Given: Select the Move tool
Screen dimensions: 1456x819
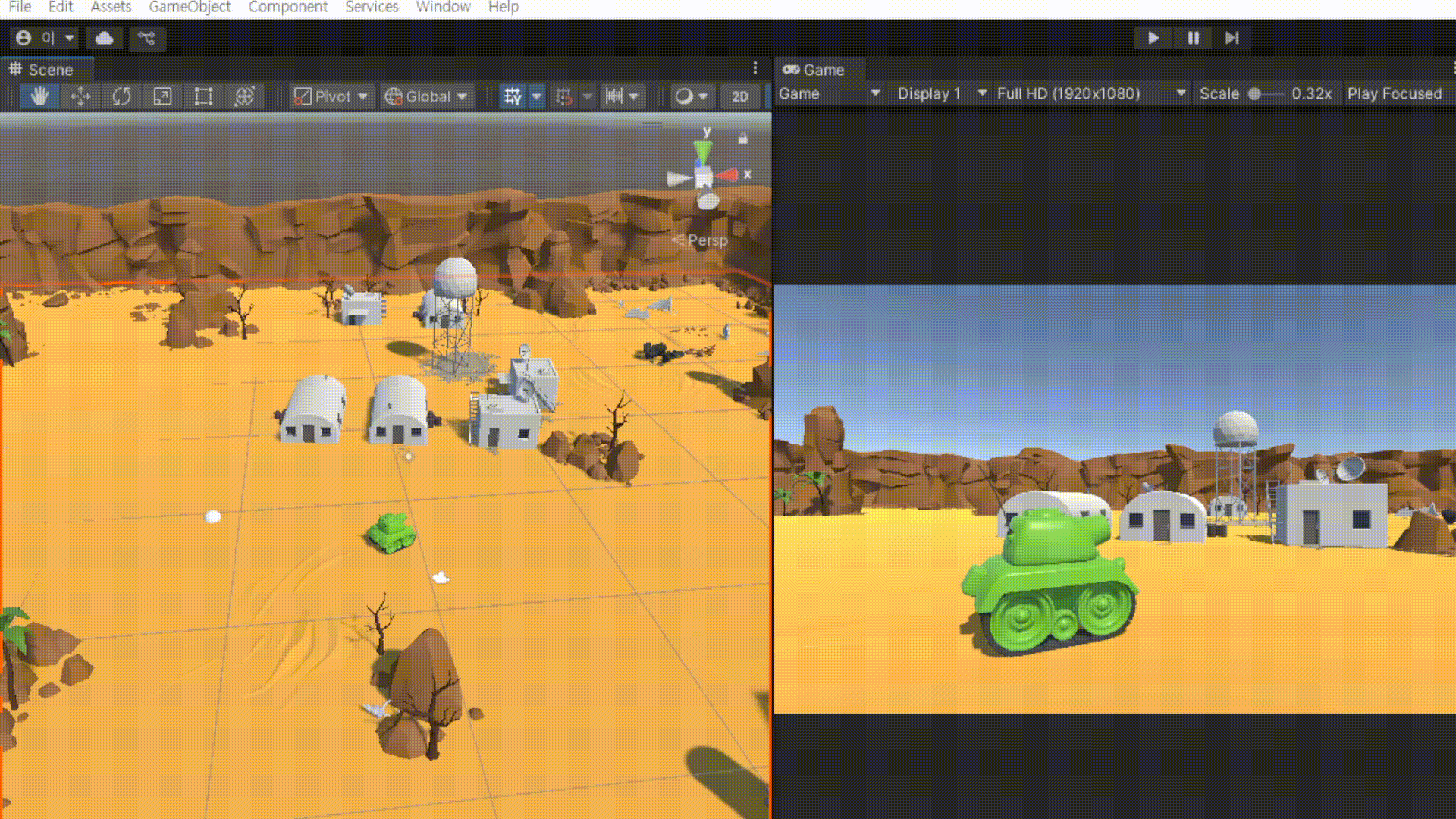Looking at the screenshot, I should [x=80, y=96].
